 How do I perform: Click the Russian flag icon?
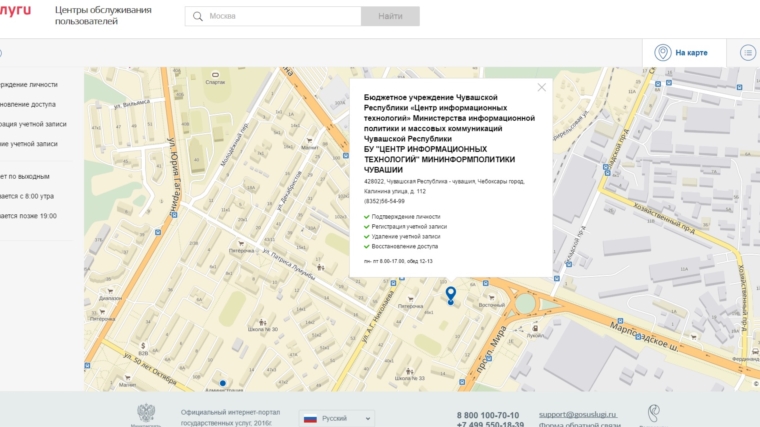[x=310, y=419]
